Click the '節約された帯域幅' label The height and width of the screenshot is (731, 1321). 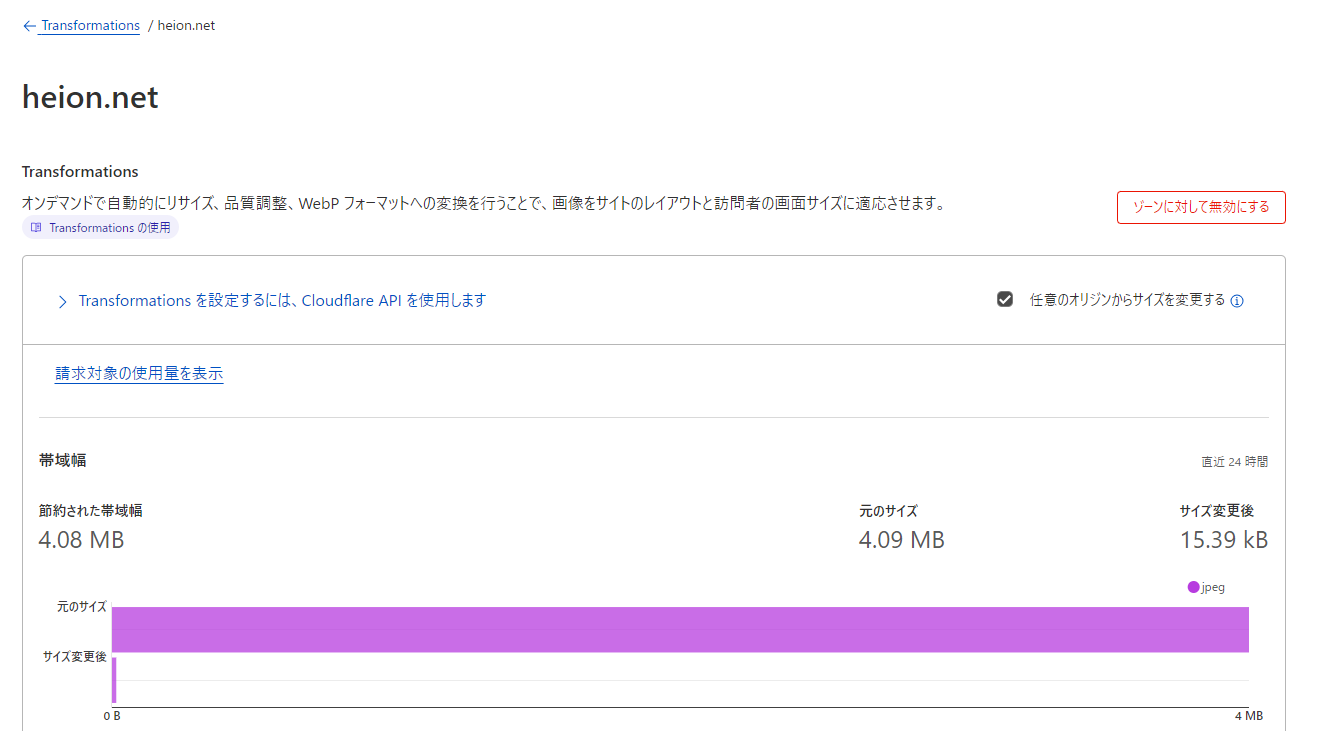click(90, 511)
